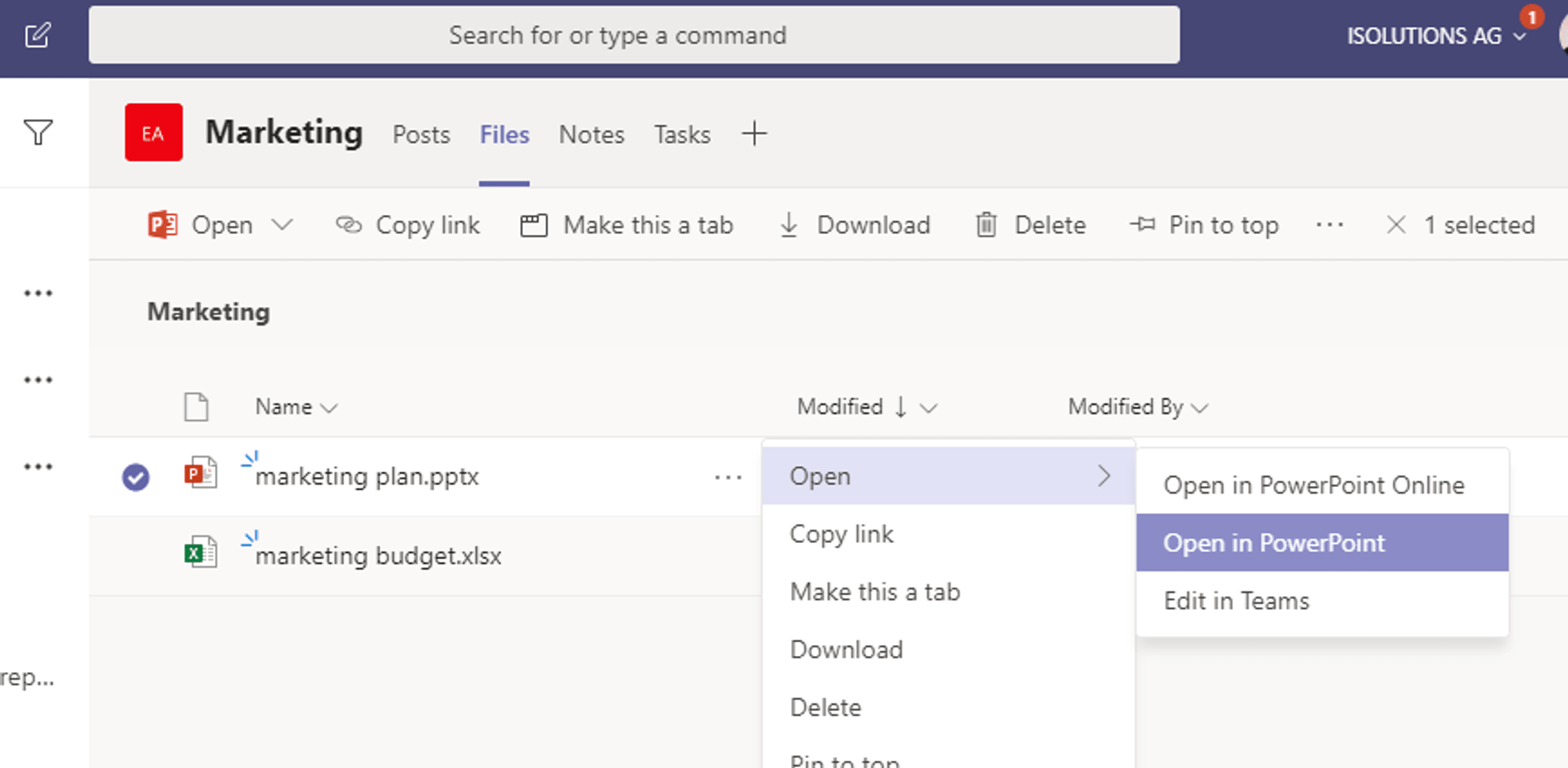Choose Copy link in context menu
The image size is (1568, 768).
tap(948, 534)
